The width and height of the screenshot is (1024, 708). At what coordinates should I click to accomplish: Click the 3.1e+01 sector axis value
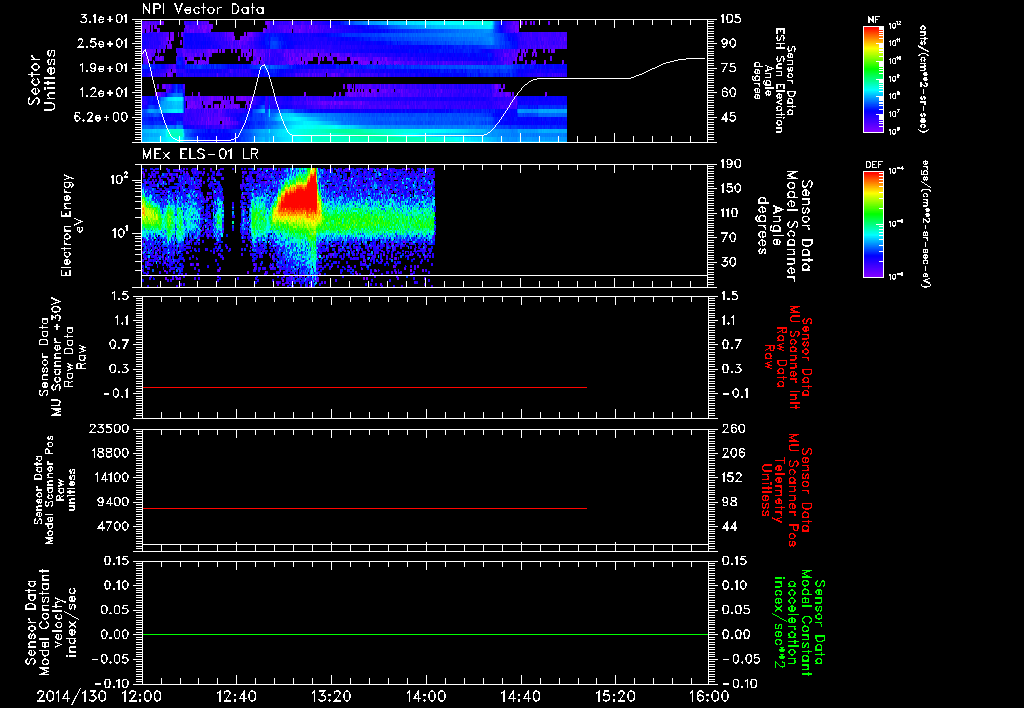106,19
